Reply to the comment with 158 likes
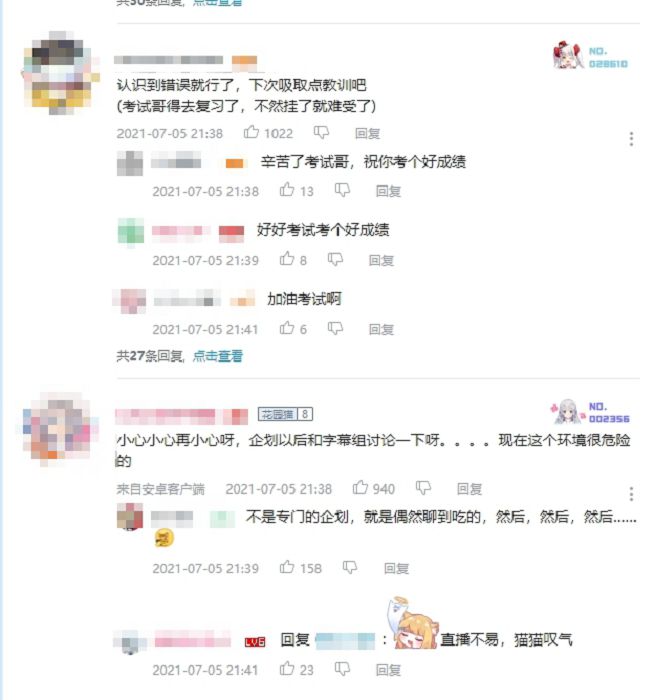The image size is (655, 700). 396,568
